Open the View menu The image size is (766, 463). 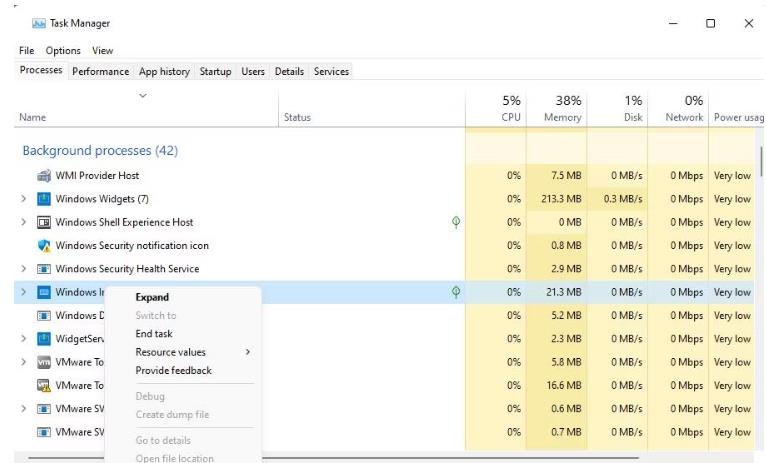coord(103,50)
